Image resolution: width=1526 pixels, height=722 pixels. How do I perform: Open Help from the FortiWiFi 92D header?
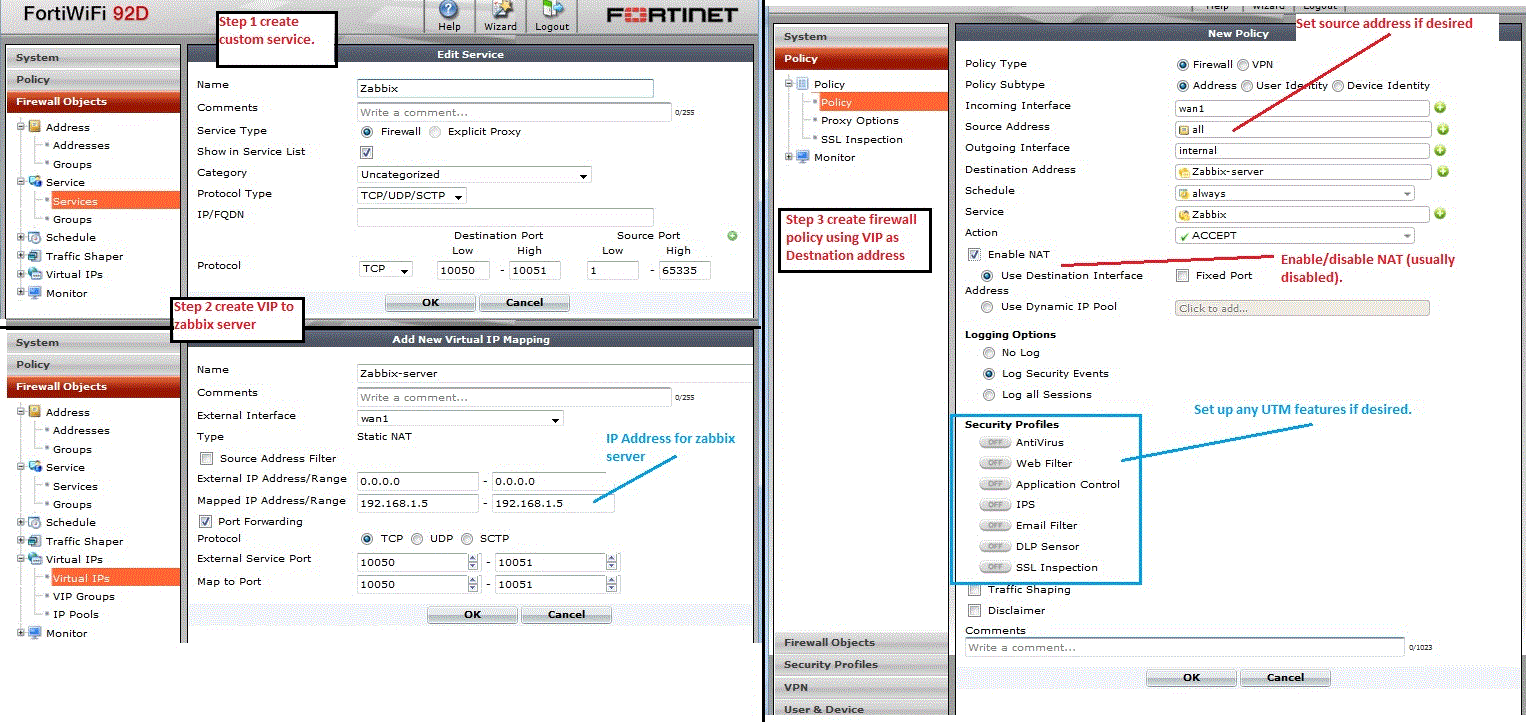[x=450, y=17]
